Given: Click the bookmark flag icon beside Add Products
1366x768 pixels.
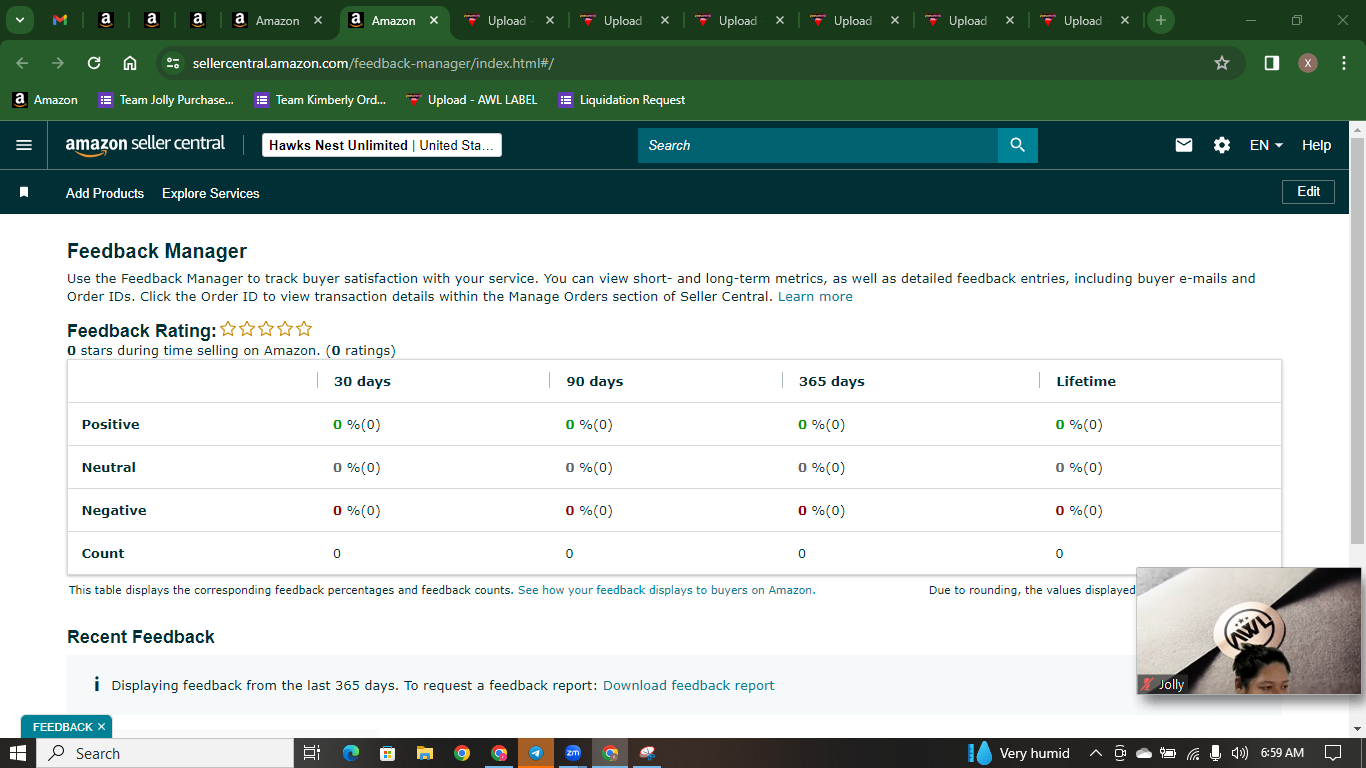Looking at the screenshot, I should [x=24, y=192].
